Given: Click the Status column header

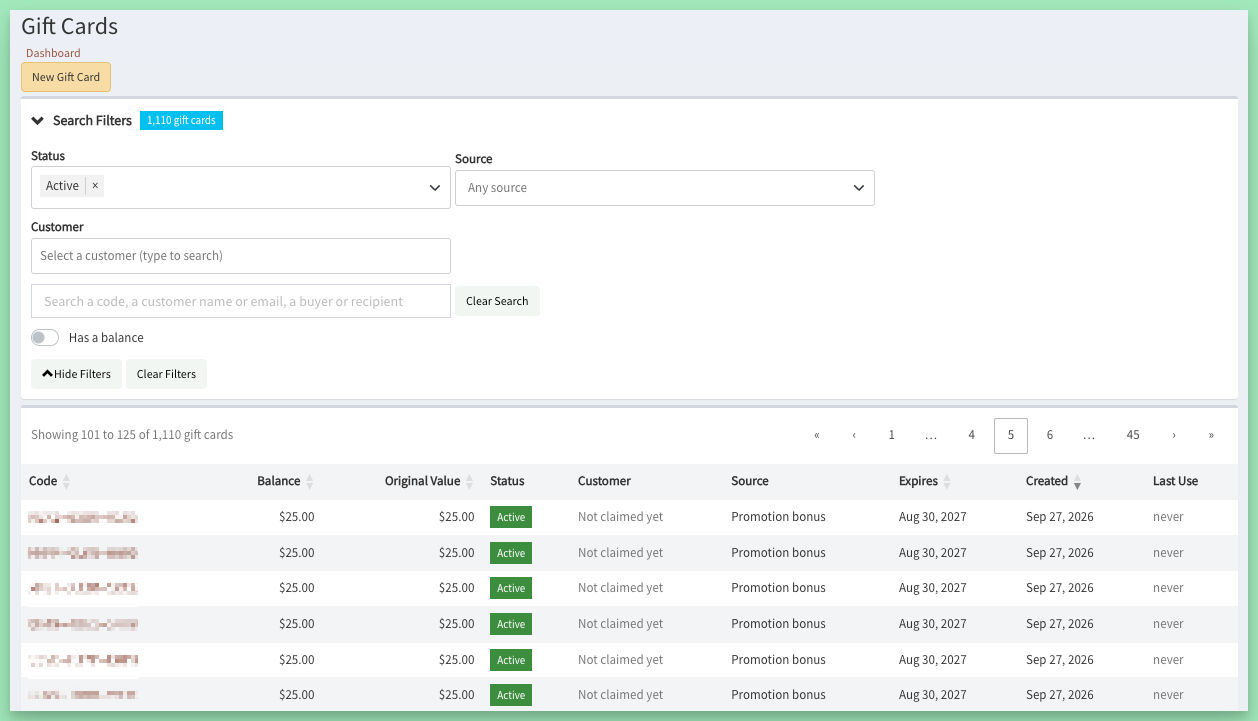Looking at the screenshot, I should coord(507,481).
